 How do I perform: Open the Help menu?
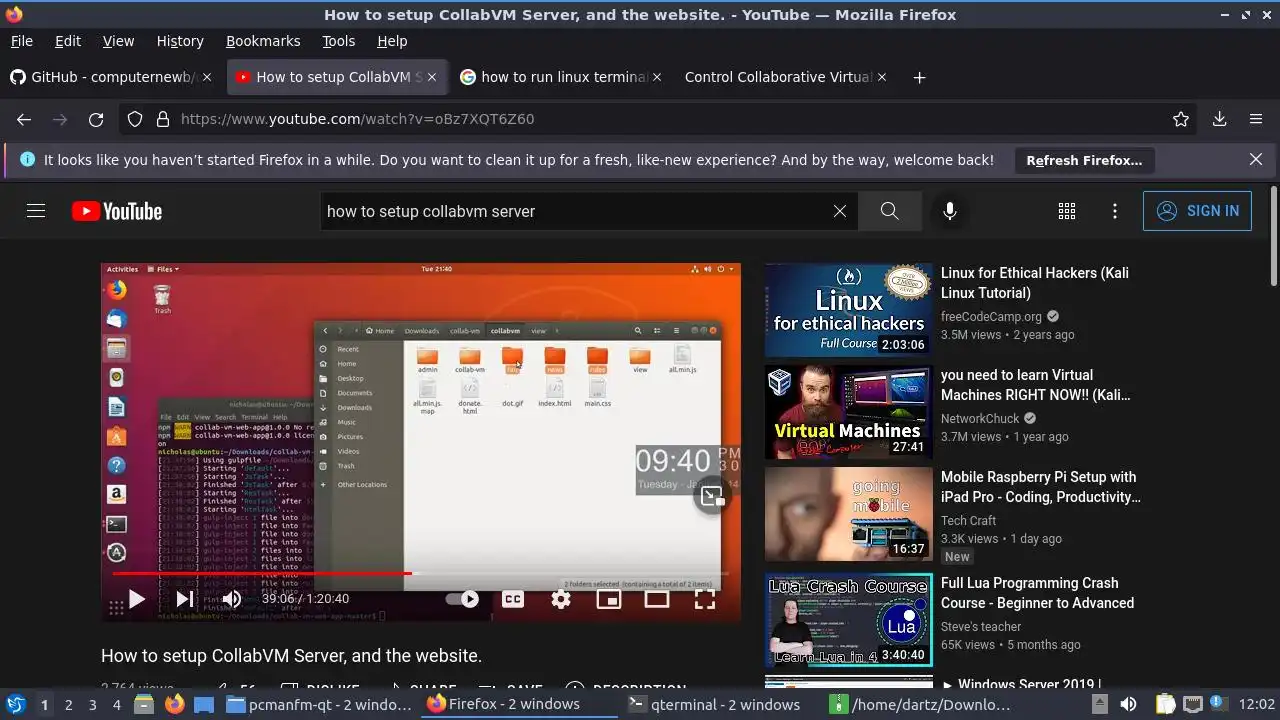(392, 41)
